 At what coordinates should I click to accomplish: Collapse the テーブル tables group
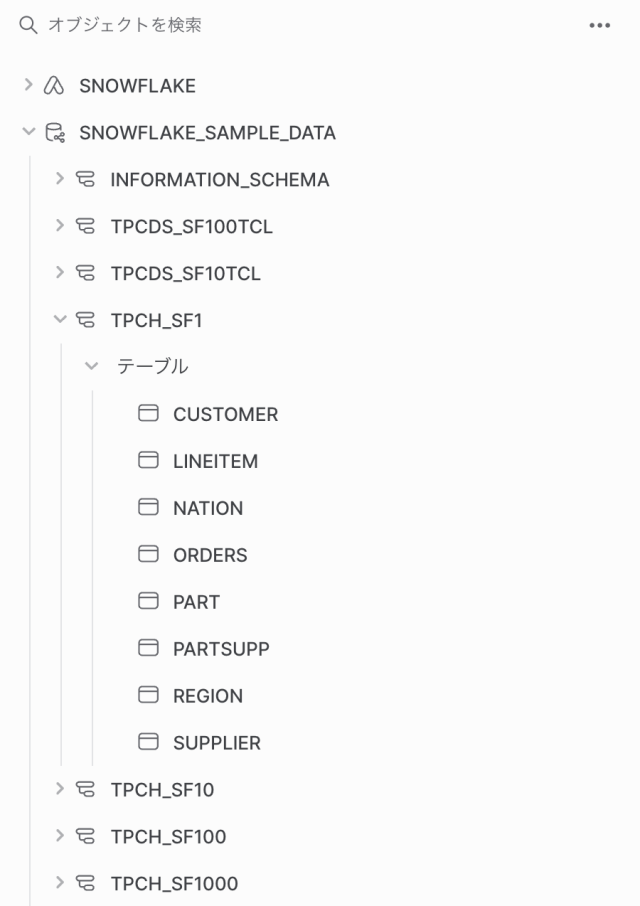click(92, 367)
